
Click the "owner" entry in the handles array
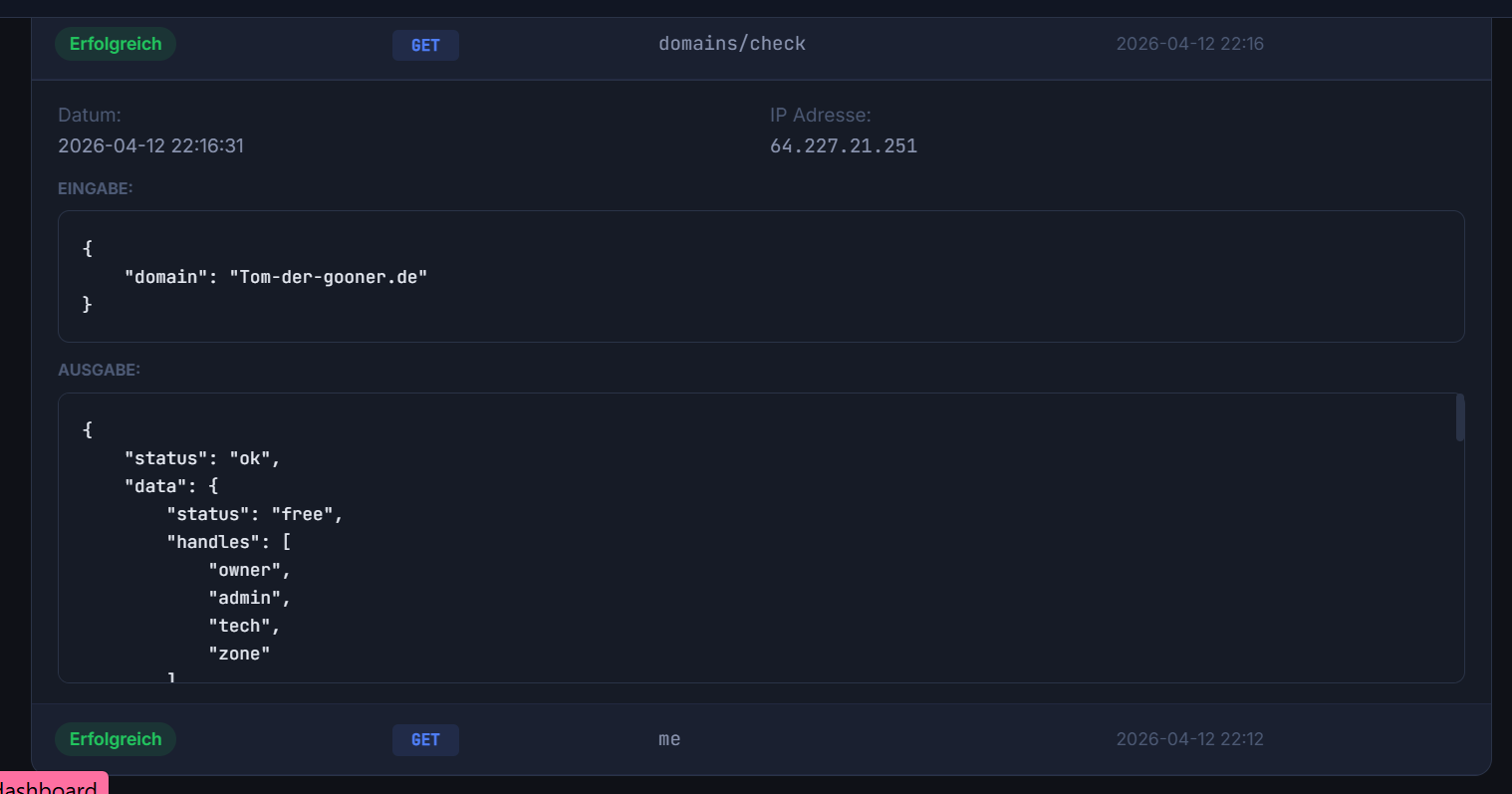click(x=244, y=570)
